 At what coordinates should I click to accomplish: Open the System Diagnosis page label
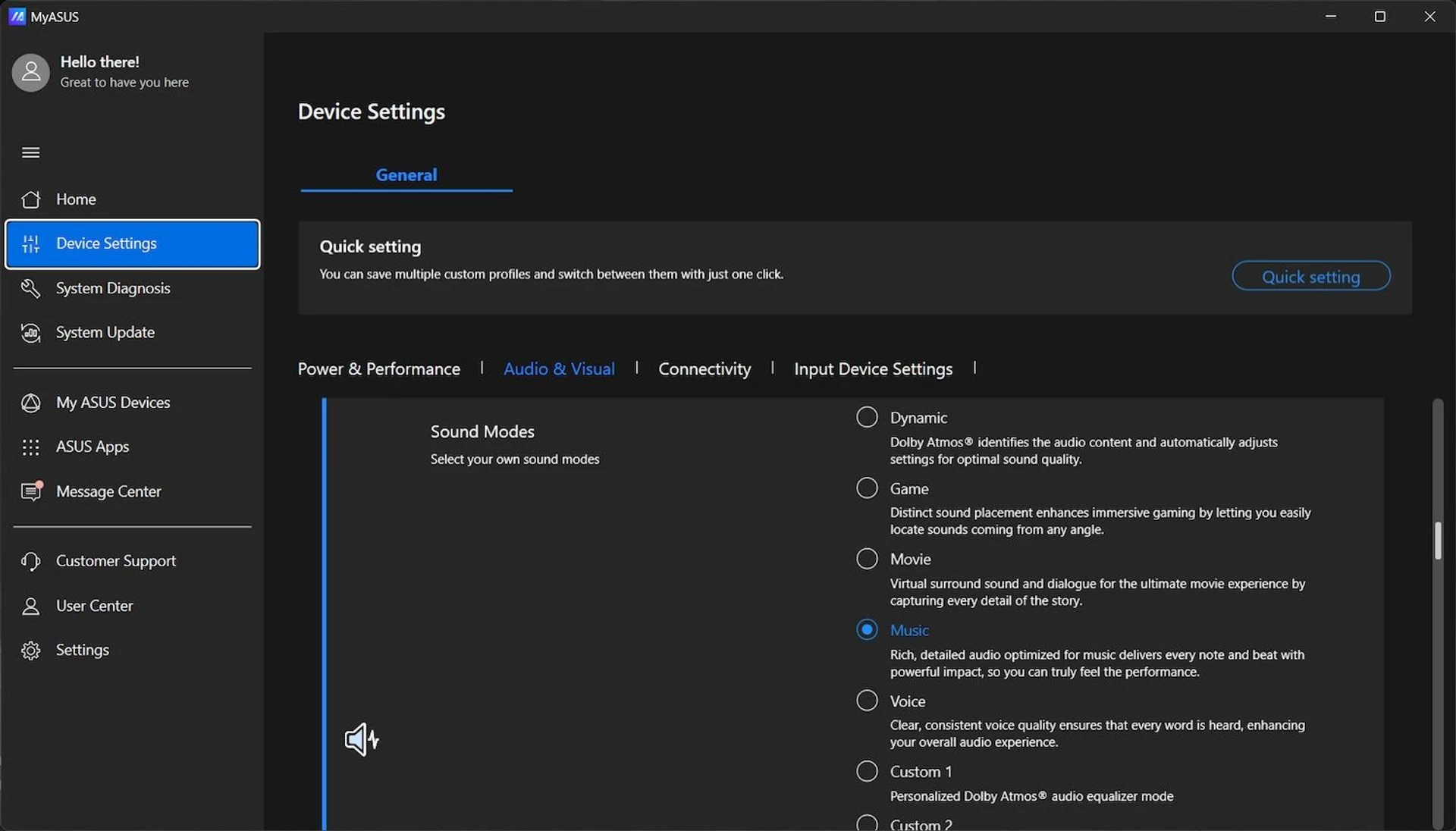click(113, 288)
